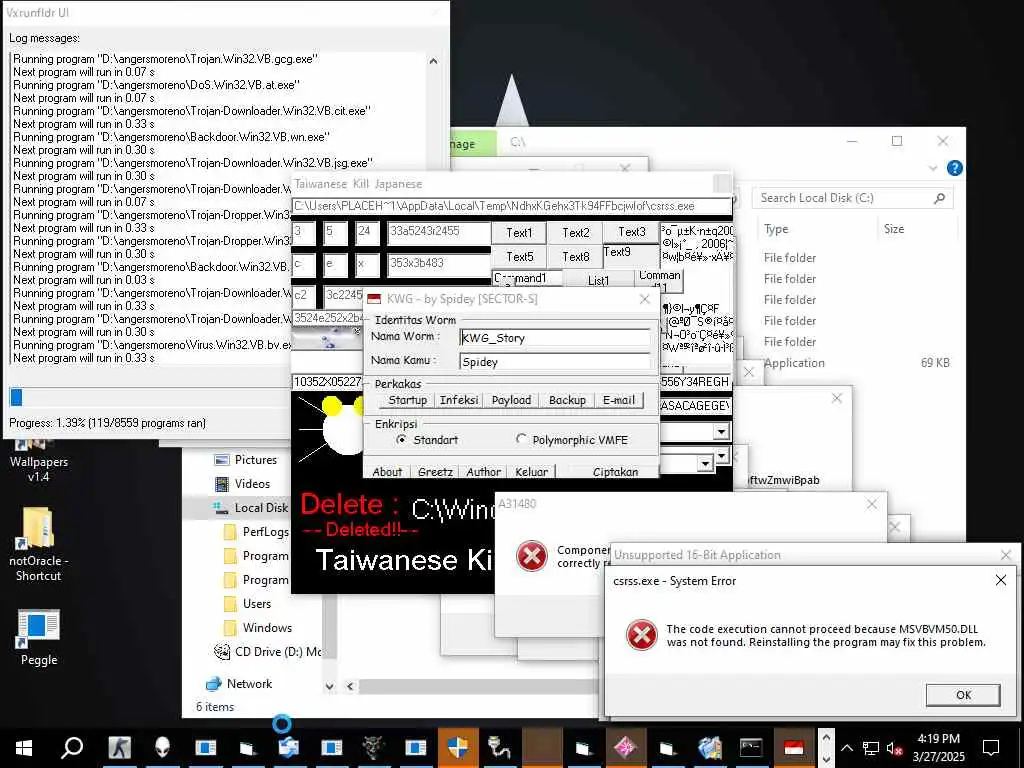Click the Greetz button in KWG

(435, 472)
